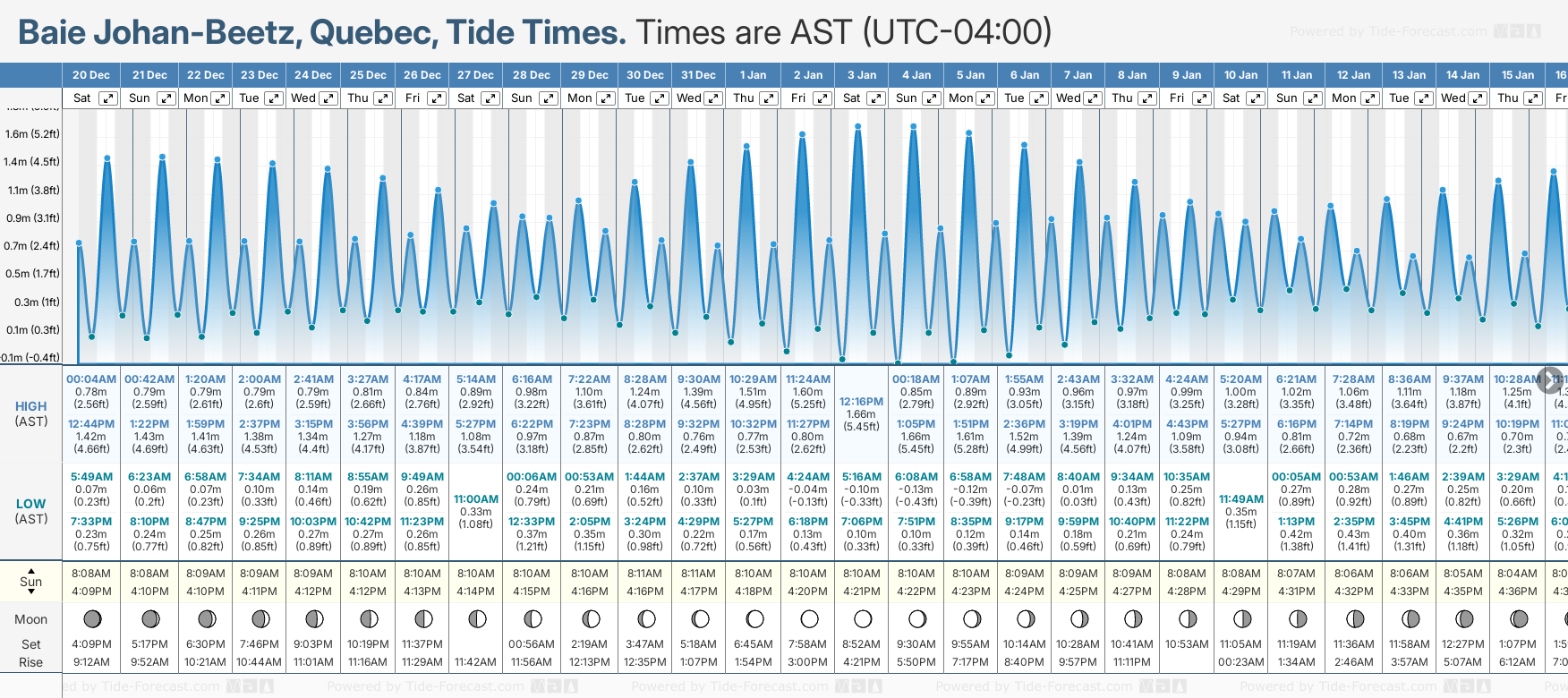
Task: Open expanded view for Thu 1 Jan
Action: click(x=769, y=98)
